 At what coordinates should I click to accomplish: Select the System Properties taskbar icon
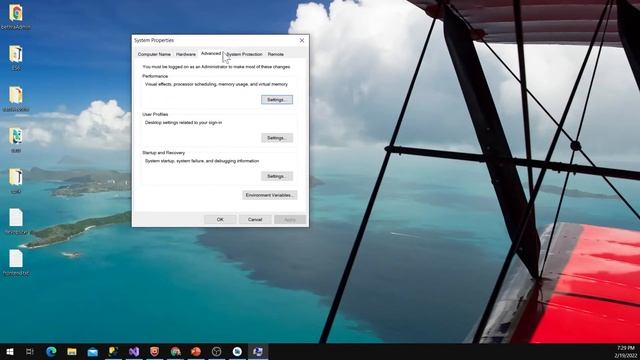click(x=258, y=351)
